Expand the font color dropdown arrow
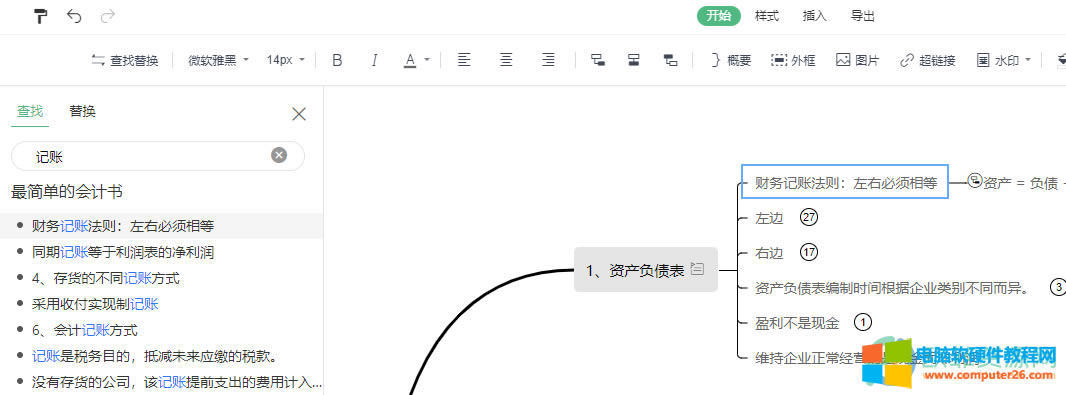 [427, 60]
